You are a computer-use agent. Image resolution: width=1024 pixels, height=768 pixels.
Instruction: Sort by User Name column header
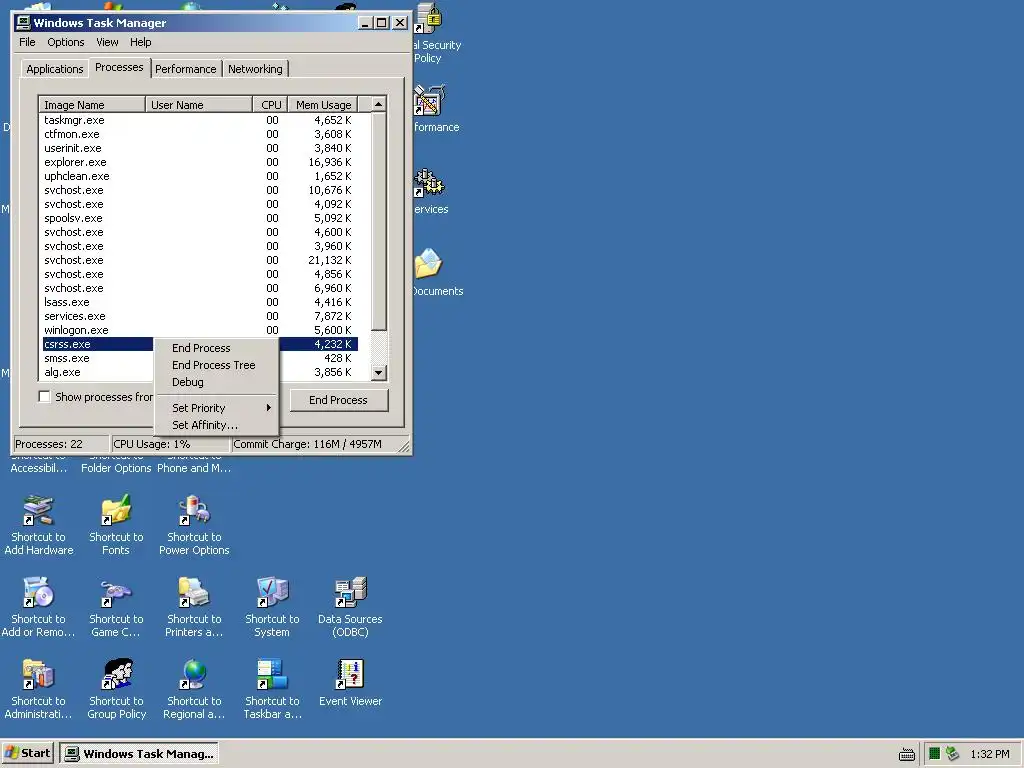199,104
